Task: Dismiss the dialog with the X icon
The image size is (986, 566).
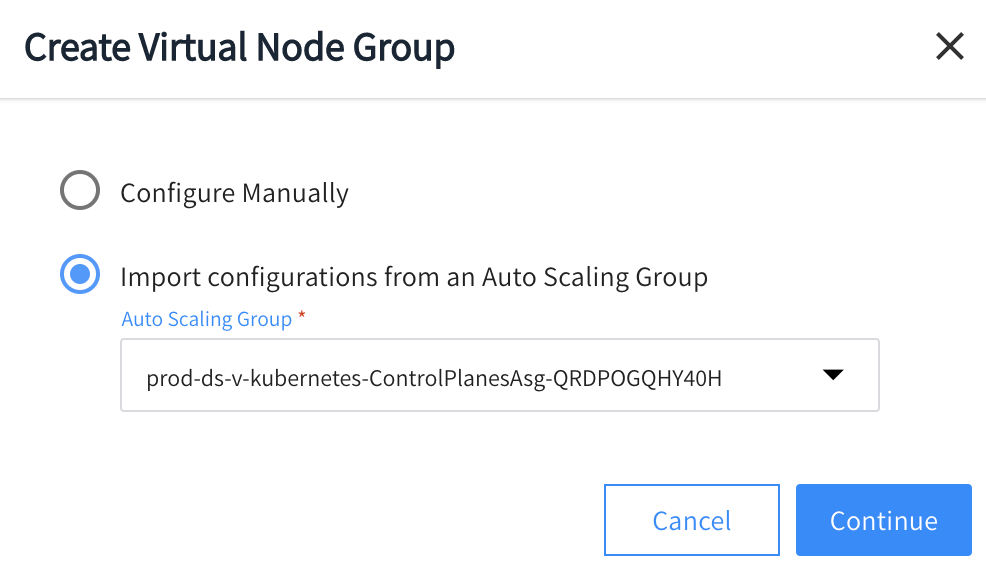Action: (948, 46)
